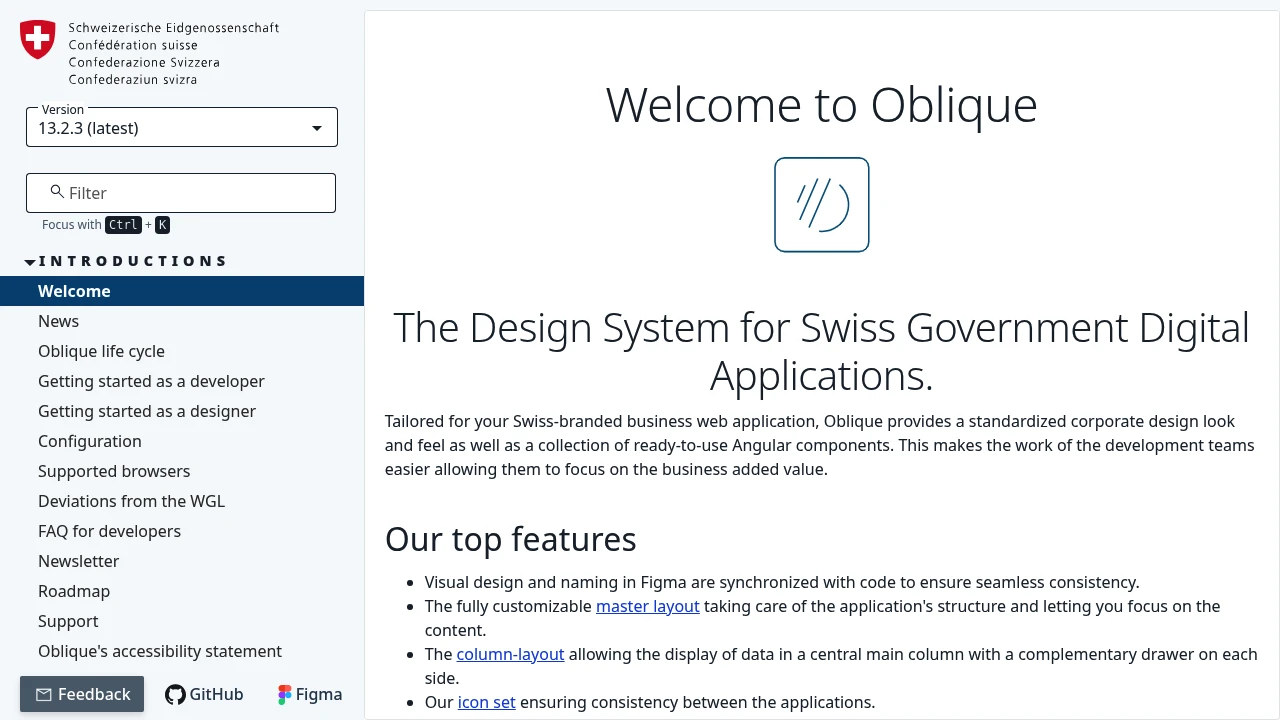The height and width of the screenshot is (720, 1280).
Task: Open the icon set link
Action: coord(486,702)
